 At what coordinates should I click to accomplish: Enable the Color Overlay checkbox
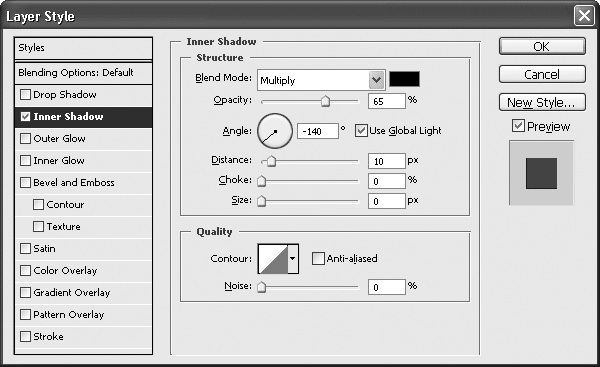click(x=25, y=271)
